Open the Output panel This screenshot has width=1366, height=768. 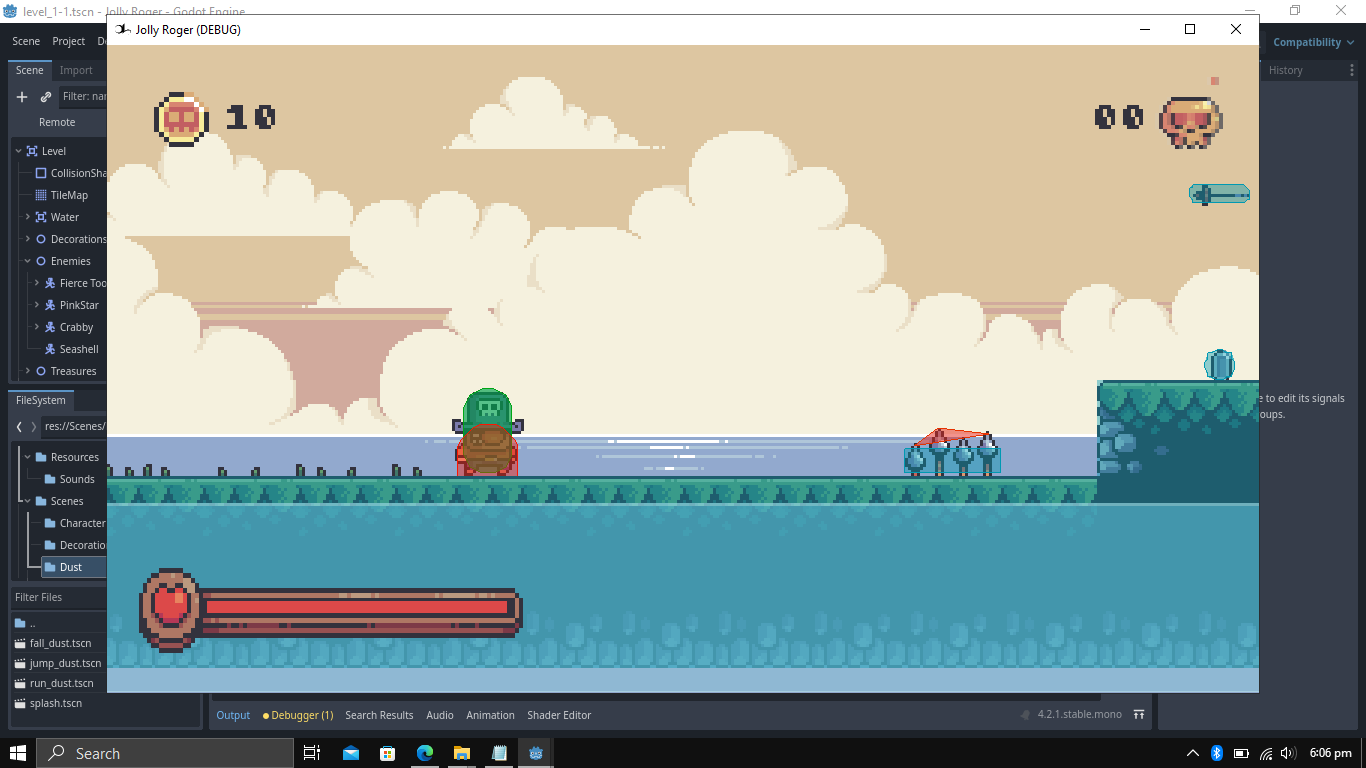pos(234,715)
